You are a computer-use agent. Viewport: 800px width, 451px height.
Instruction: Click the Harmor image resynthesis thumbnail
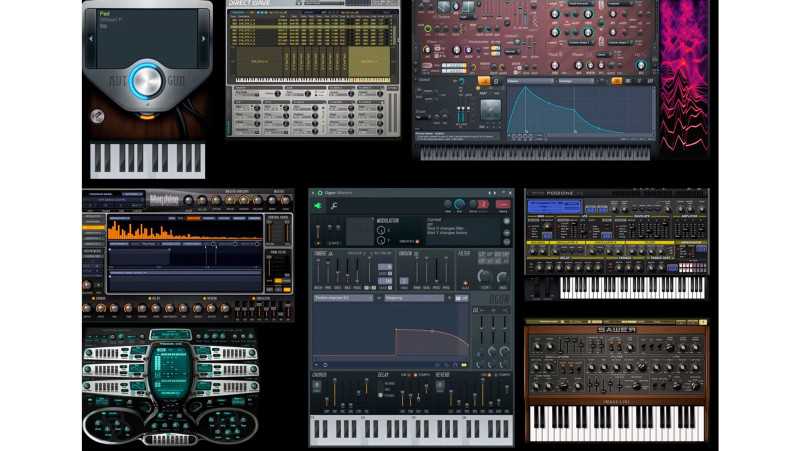[490, 110]
